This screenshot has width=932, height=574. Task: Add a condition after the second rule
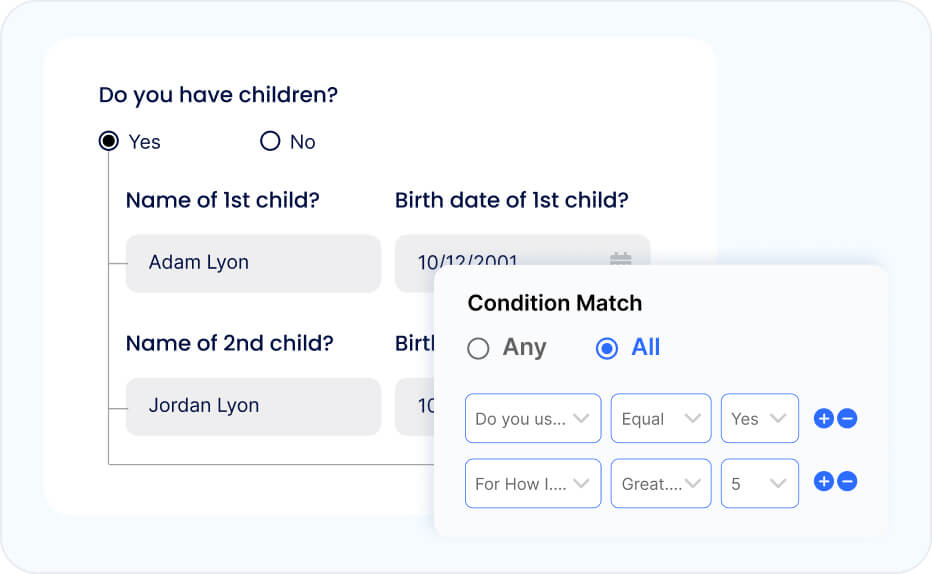824,482
